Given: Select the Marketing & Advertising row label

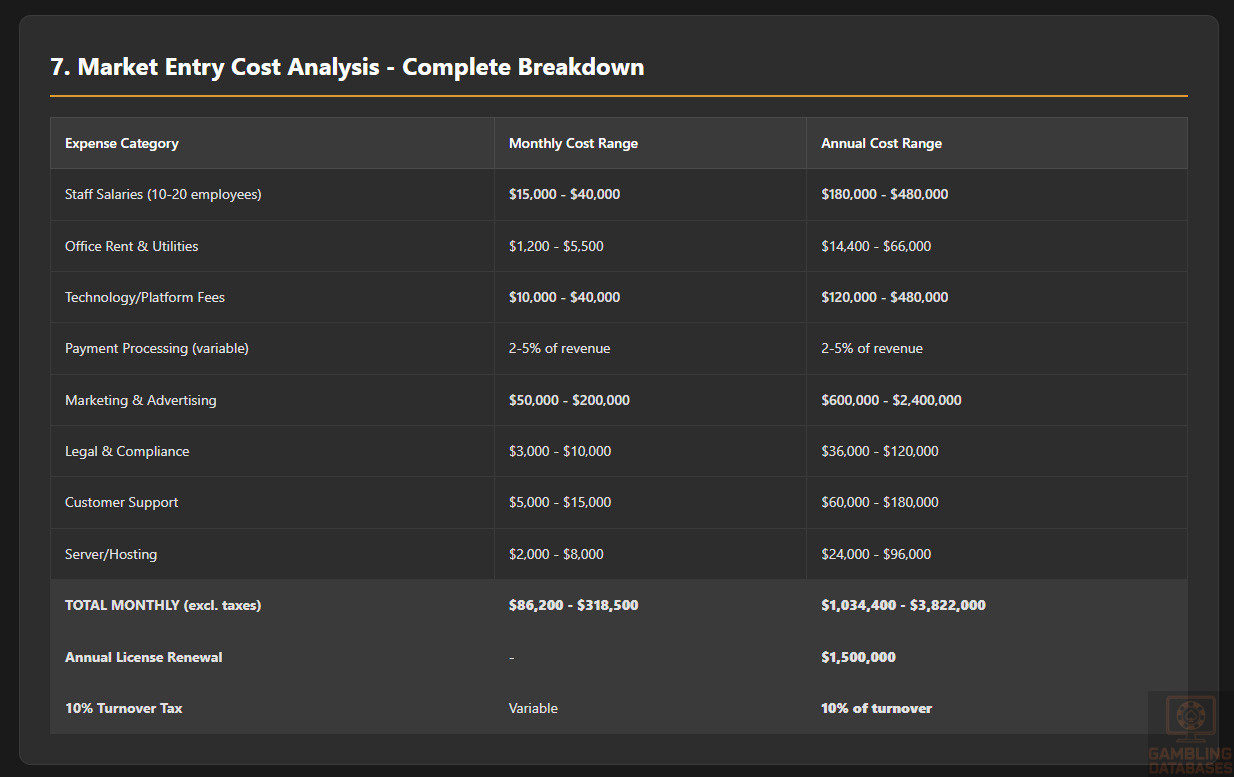Looking at the screenshot, I should [140, 400].
